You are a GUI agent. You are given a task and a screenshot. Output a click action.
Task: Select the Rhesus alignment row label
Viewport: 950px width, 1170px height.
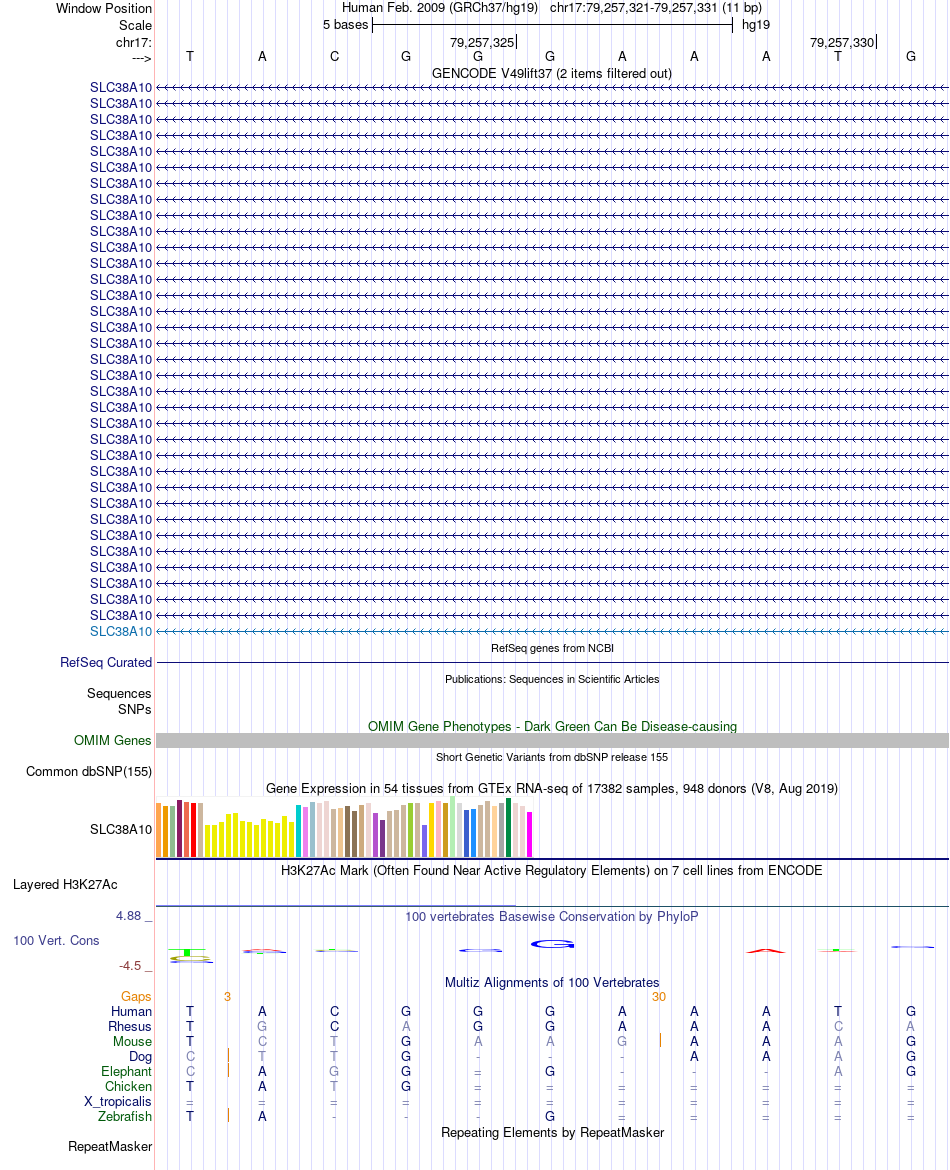point(130,1026)
